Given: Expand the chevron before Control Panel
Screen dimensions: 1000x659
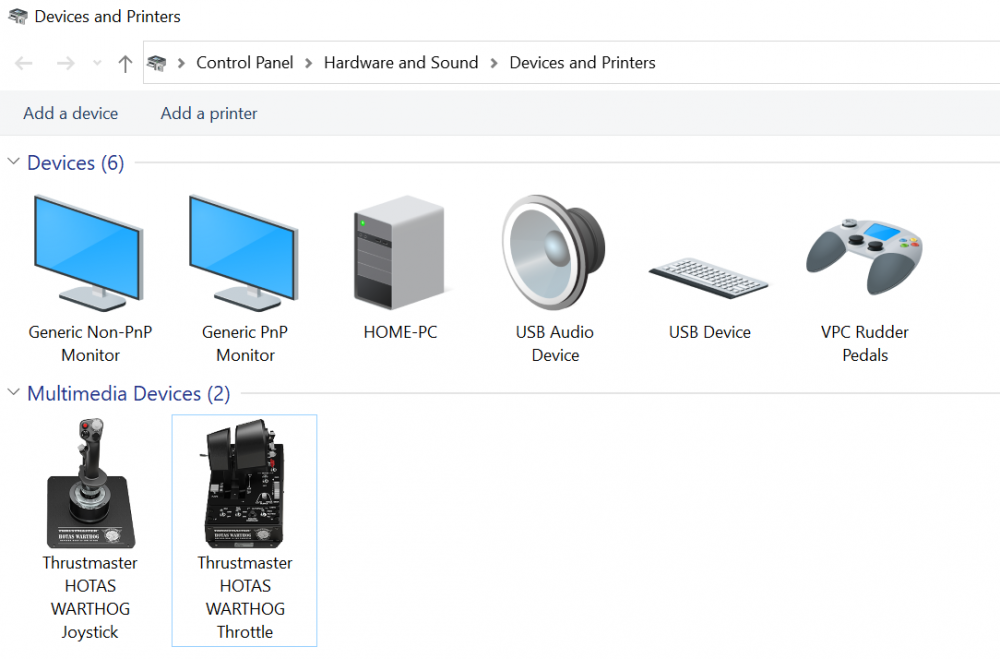Looking at the screenshot, I should [x=181, y=63].
